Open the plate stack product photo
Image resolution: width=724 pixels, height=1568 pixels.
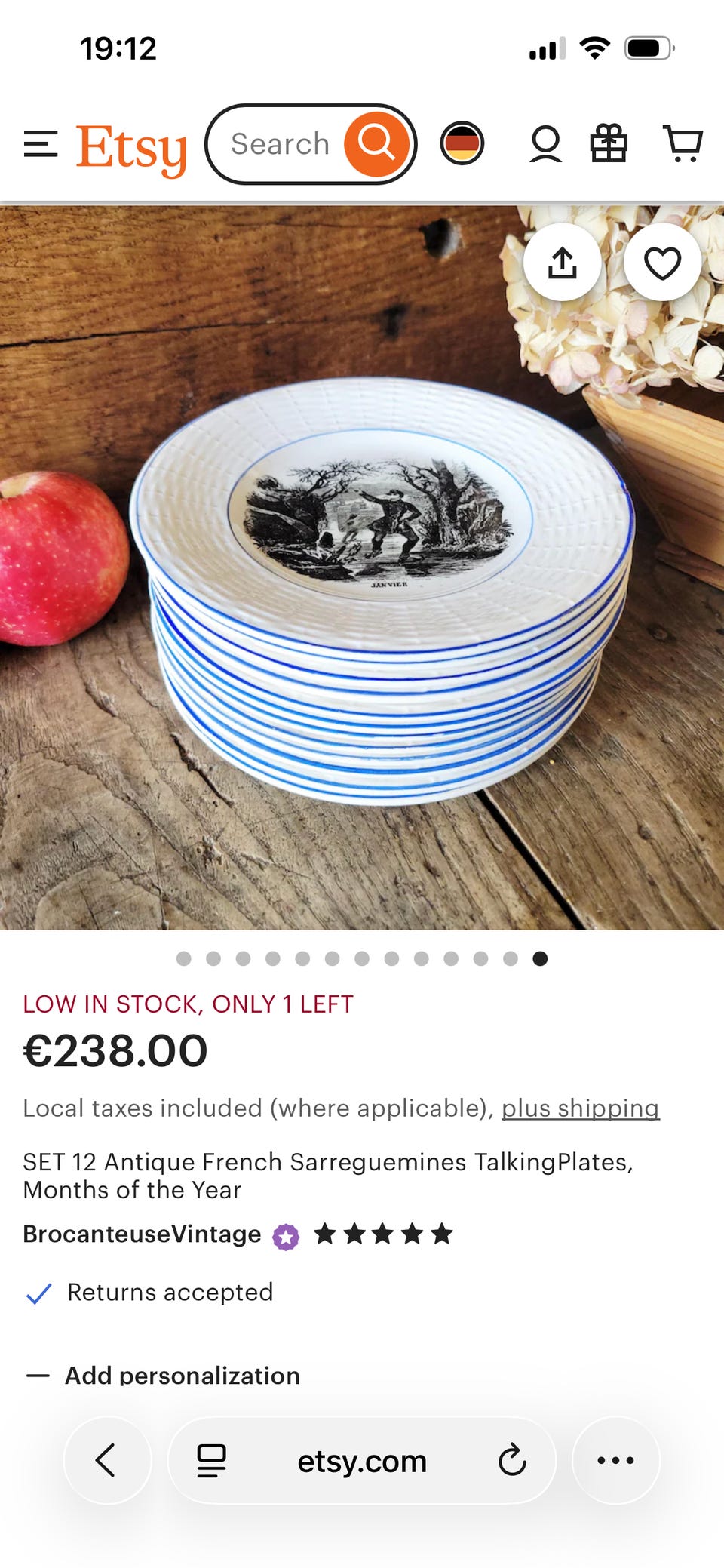tap(362, 567)
